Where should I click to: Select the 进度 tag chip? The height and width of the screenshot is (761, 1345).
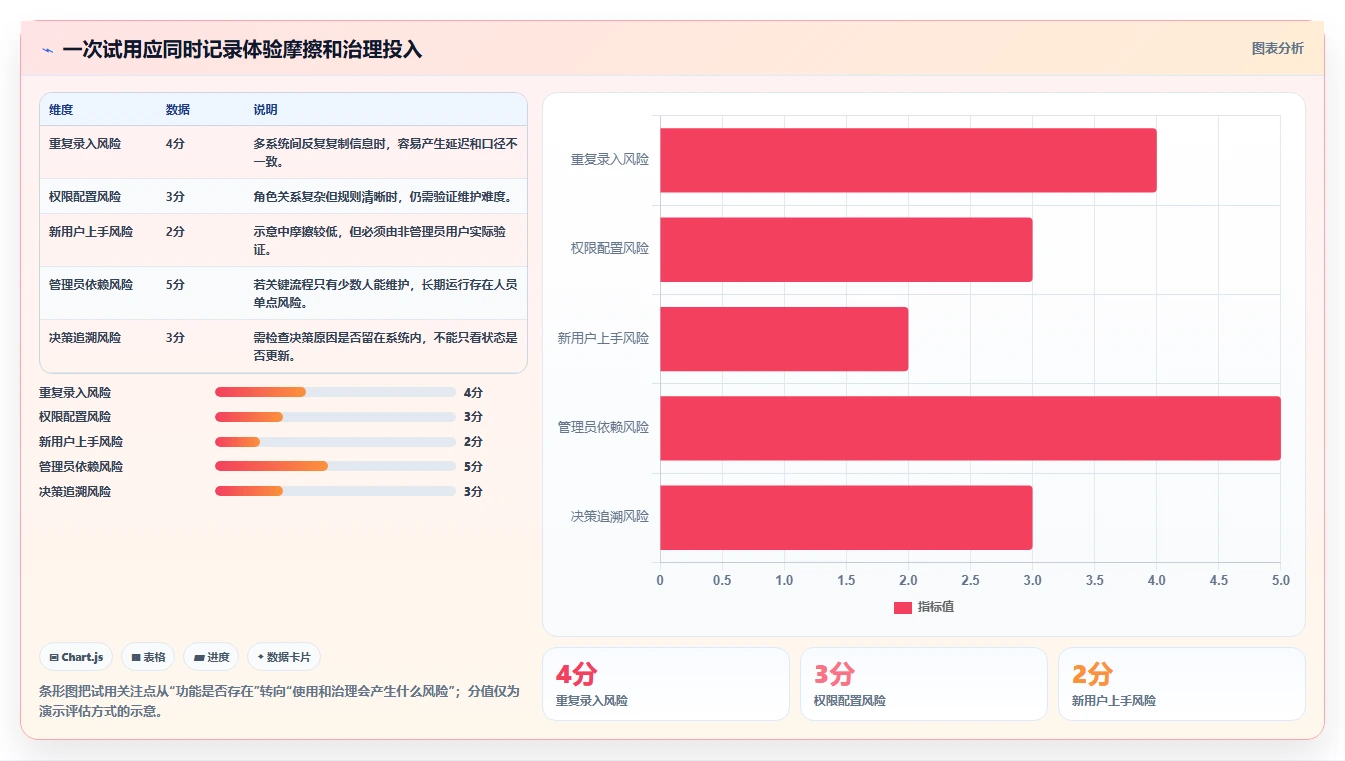(x=211, y=657)
